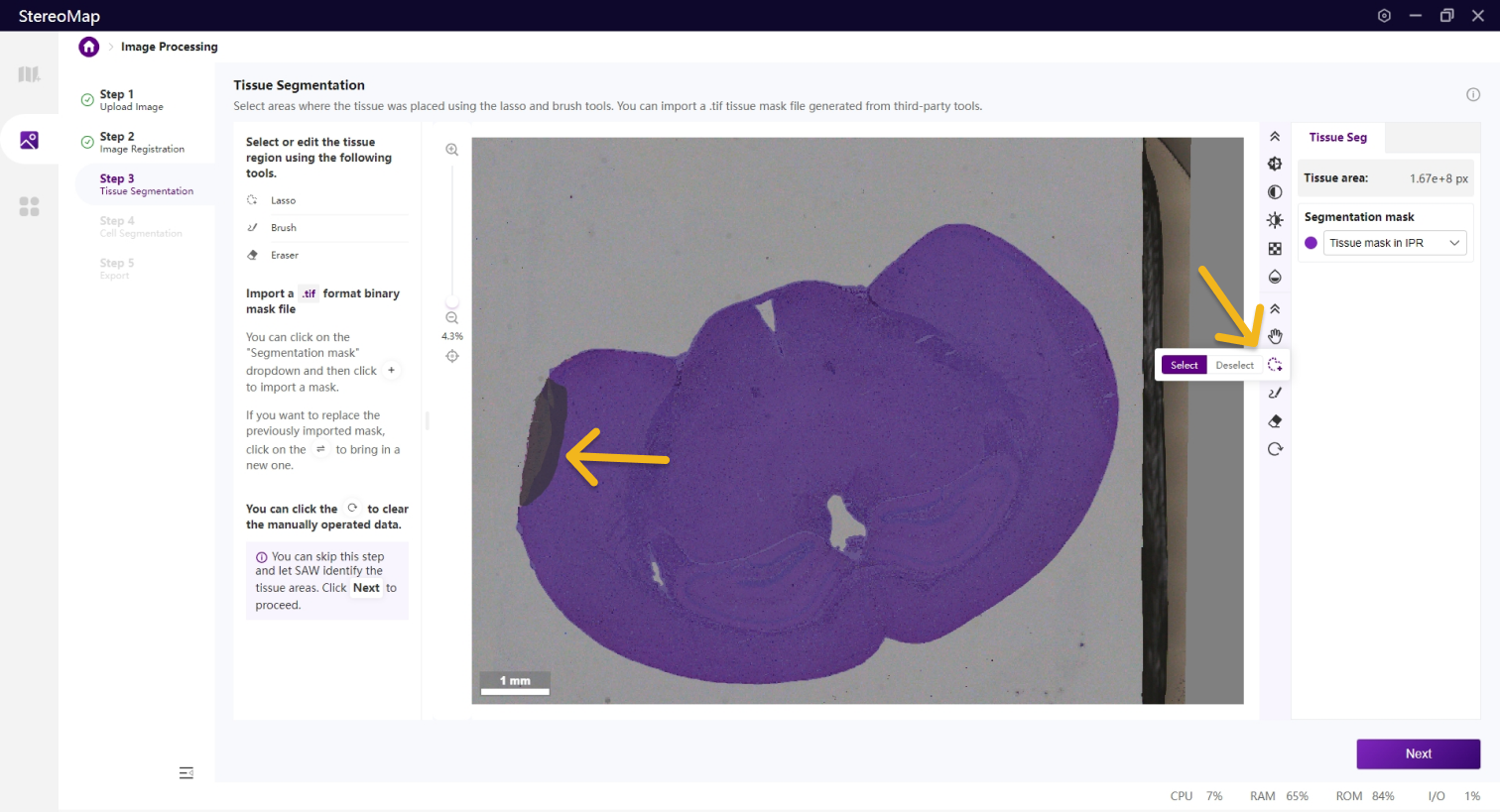Click the checkerboard icon in right toolbar
The image size is (1500, 812).
1275,249
